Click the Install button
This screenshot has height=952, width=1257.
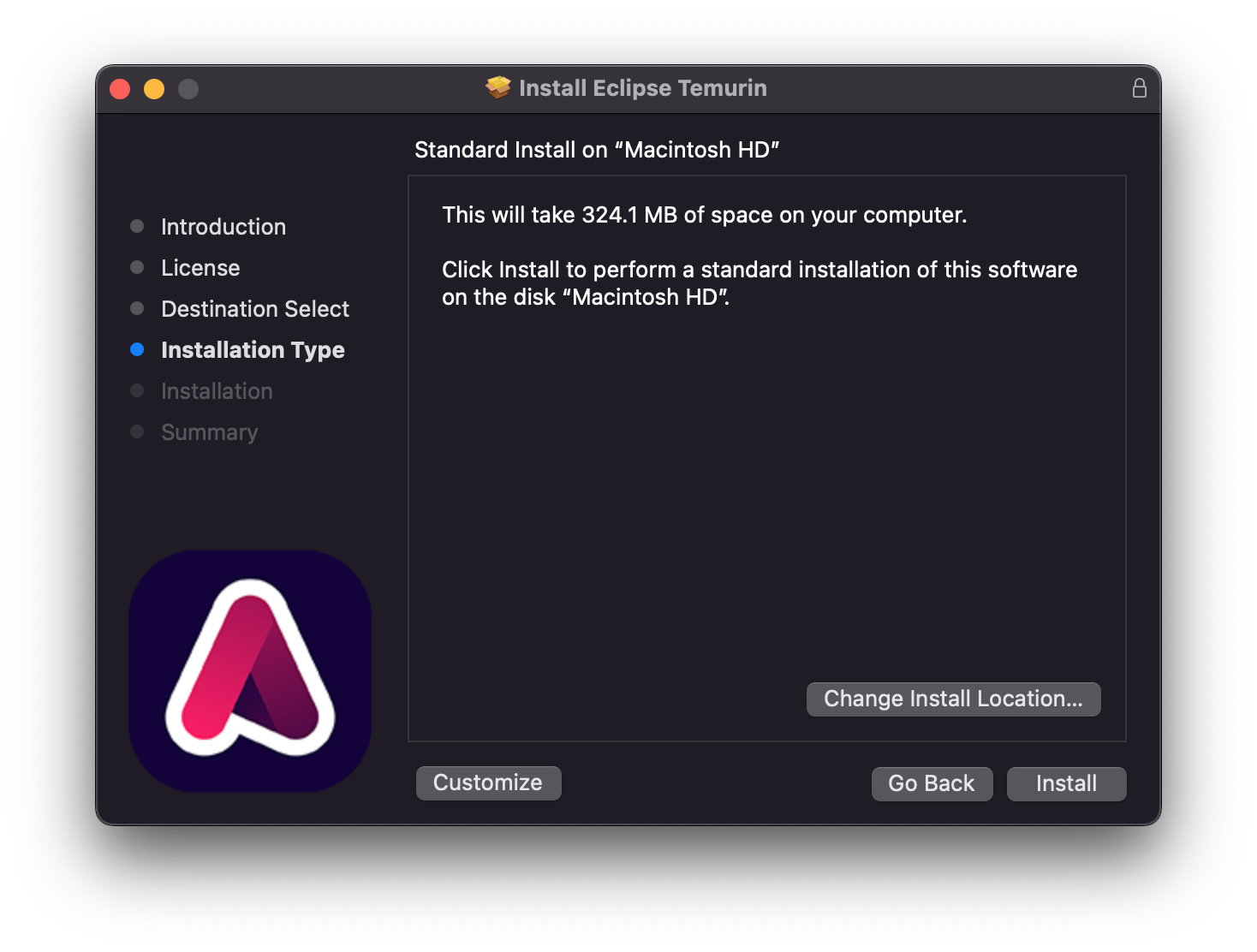1066,783
